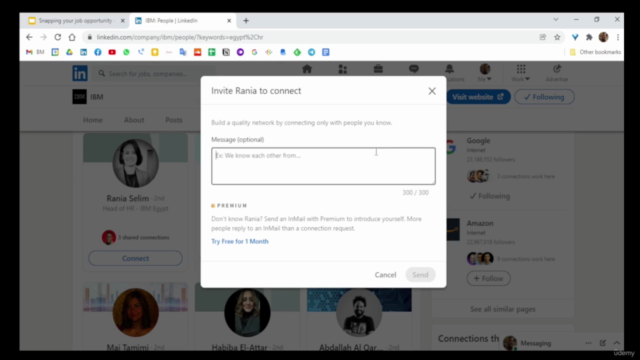Compose new message icon
640x360 pixels.
(x=602, y=343)
